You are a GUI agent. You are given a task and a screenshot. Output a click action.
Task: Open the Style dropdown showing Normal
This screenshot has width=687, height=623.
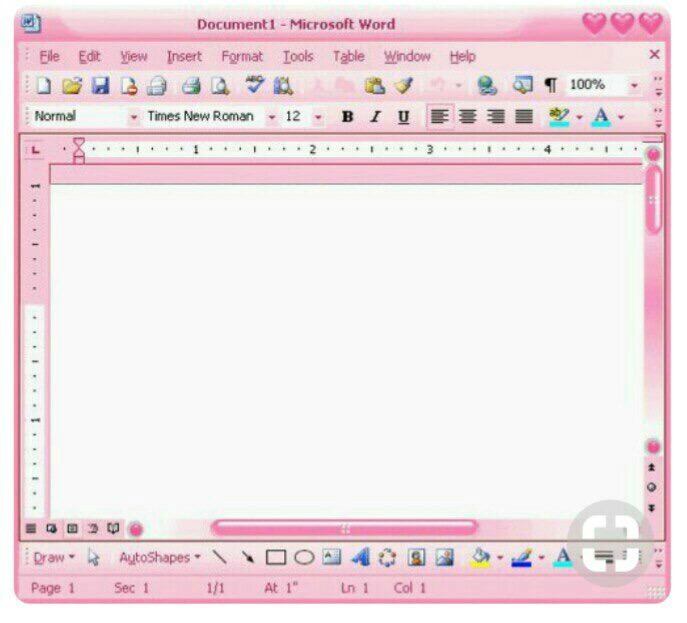(x=133, y=117)
